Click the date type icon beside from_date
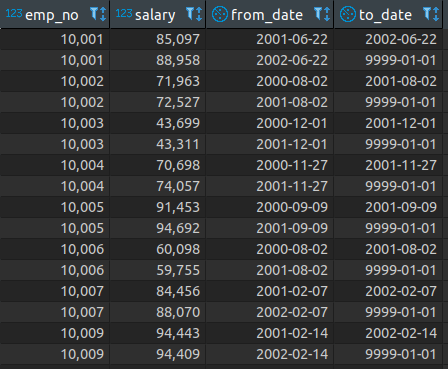448x369 pixels. [x=220, y=14]
